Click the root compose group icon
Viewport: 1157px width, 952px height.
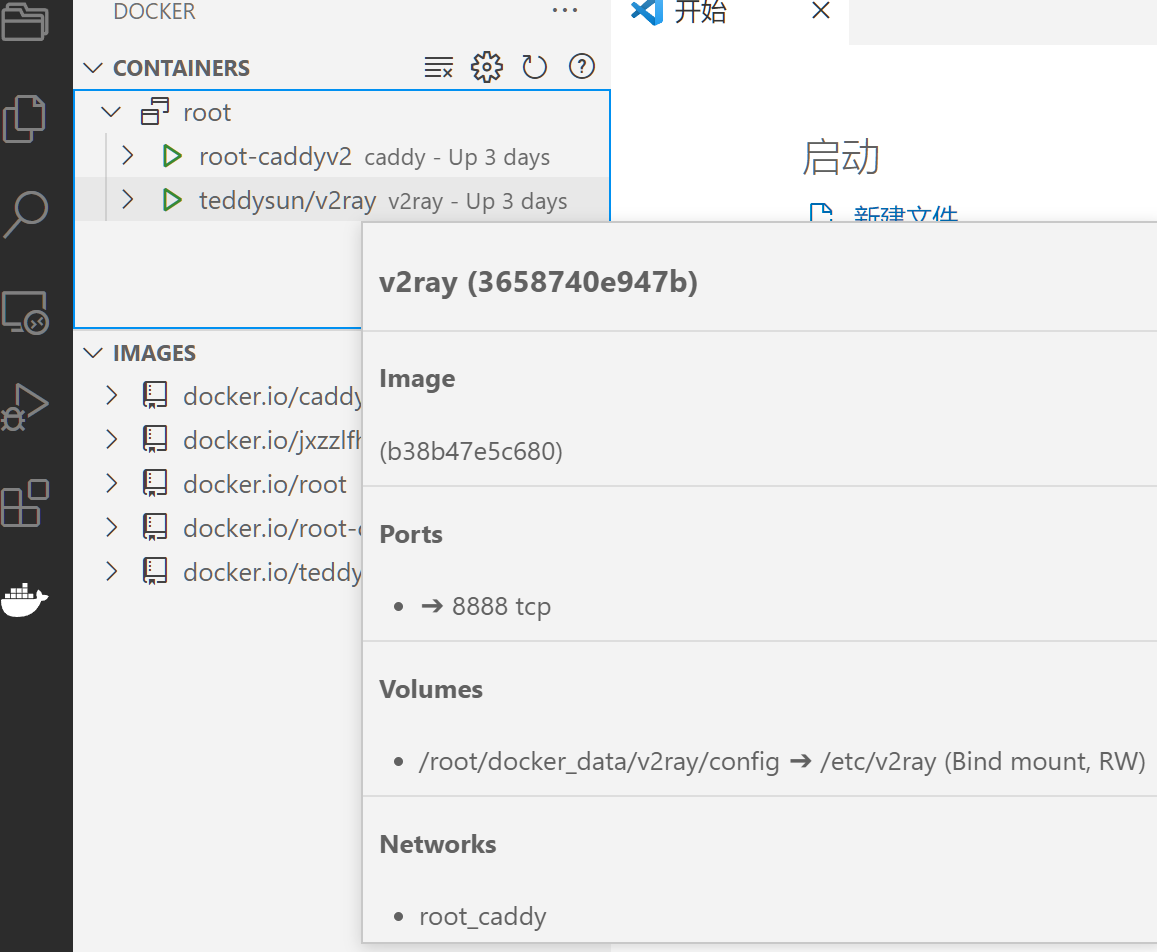155,111
